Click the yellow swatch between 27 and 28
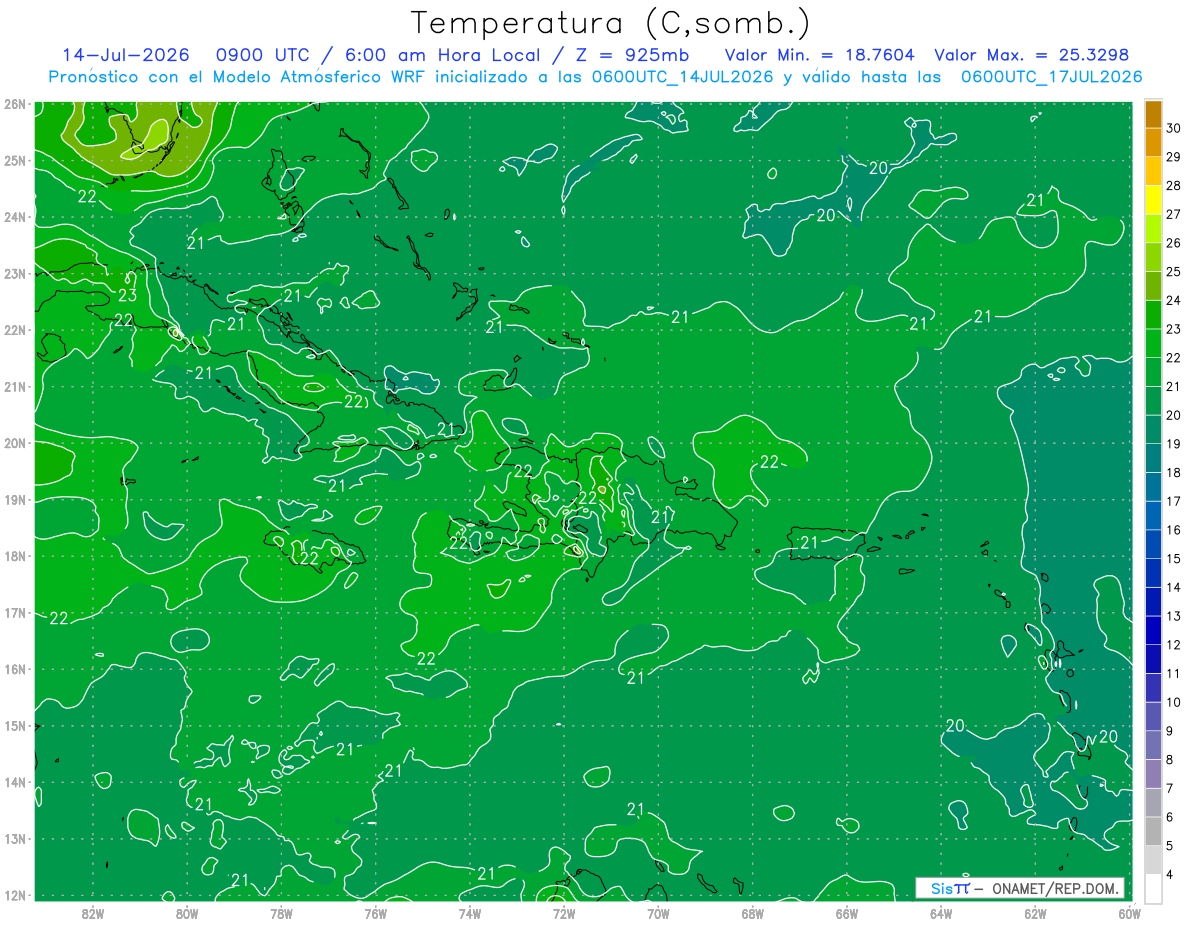This screenshot has height=927, width=1200. 1153,200
